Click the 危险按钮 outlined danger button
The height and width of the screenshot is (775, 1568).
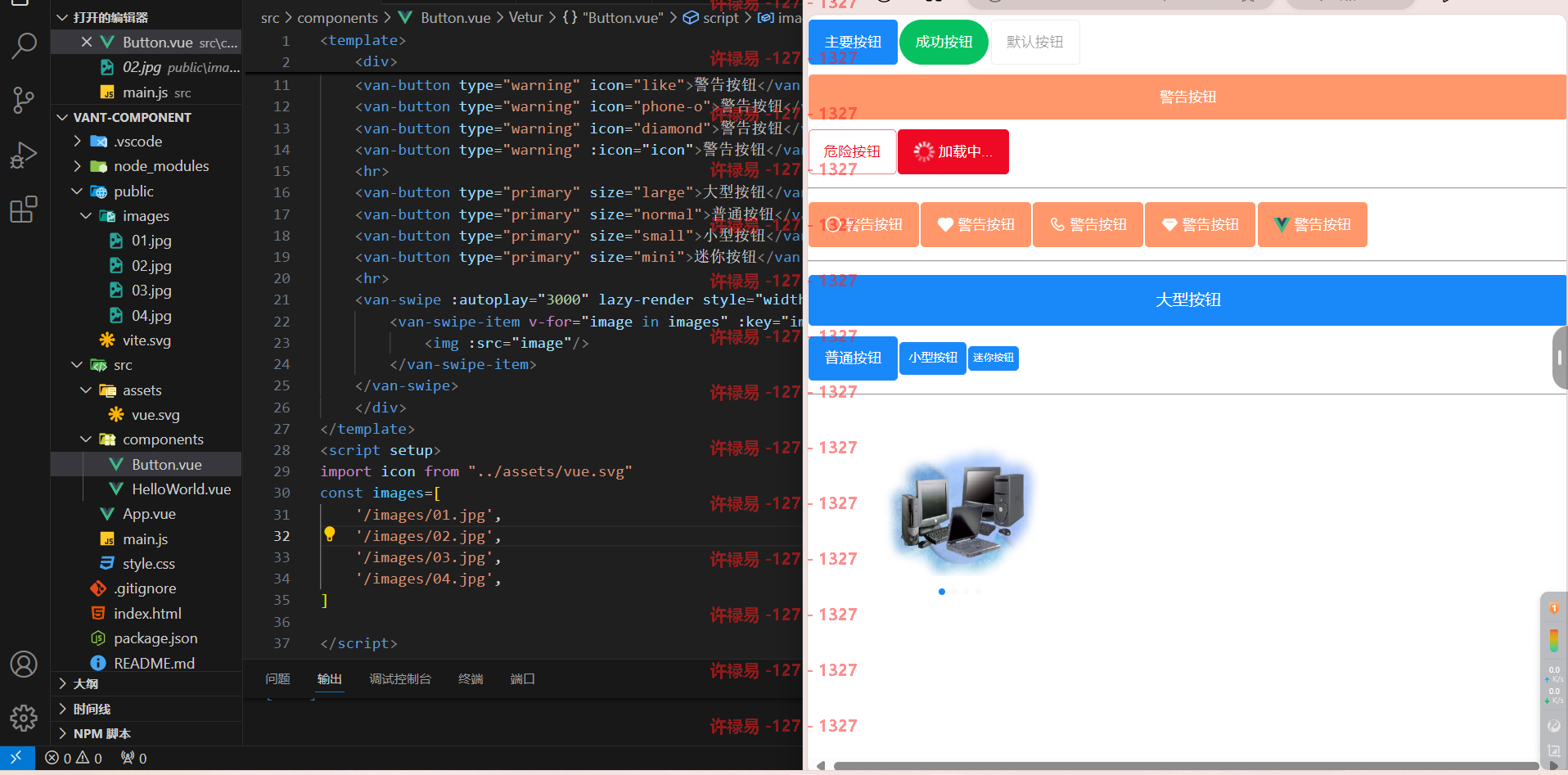pyautogui.click(x=852, y=151)
